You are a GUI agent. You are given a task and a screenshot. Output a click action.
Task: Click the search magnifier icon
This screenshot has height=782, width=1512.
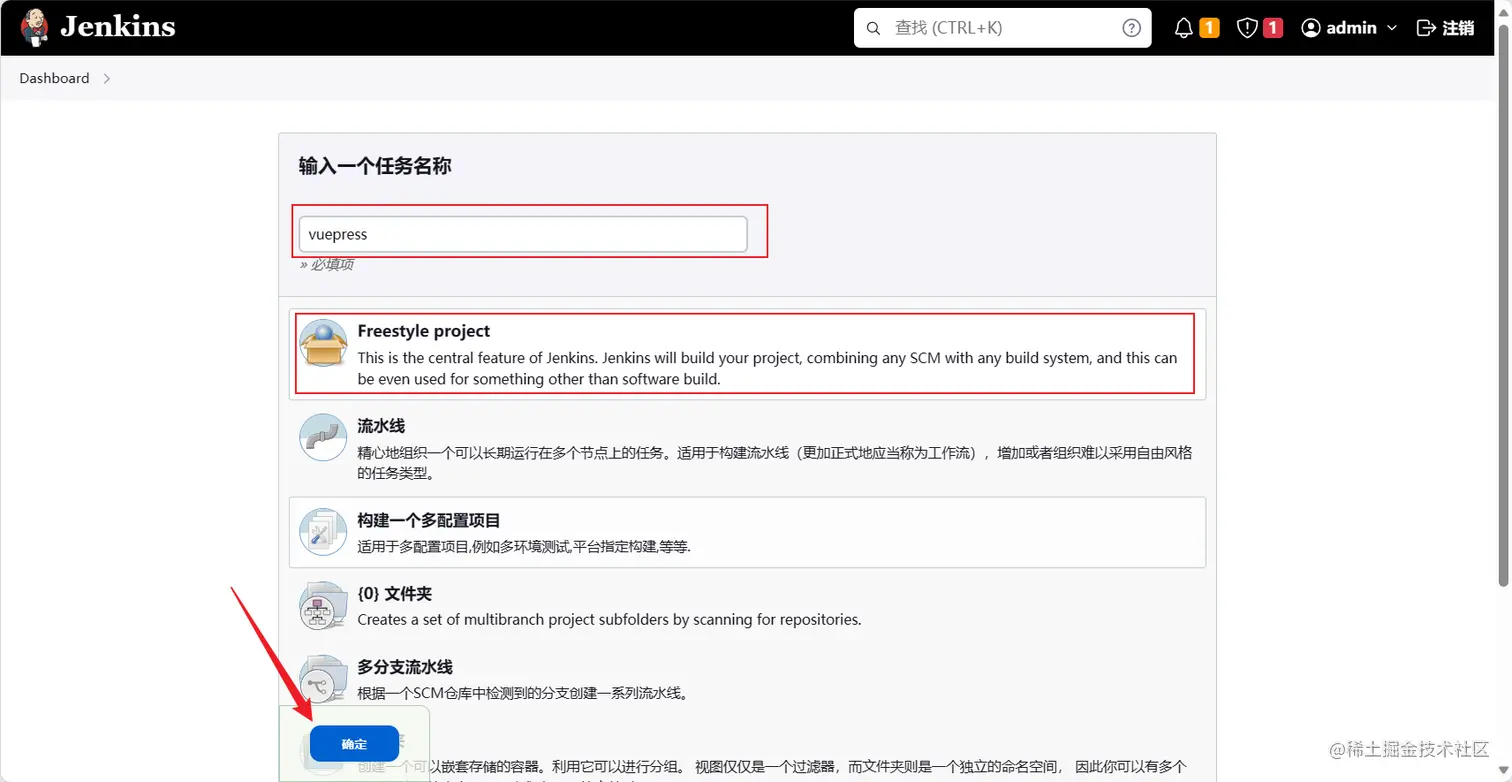pos(873,28)
